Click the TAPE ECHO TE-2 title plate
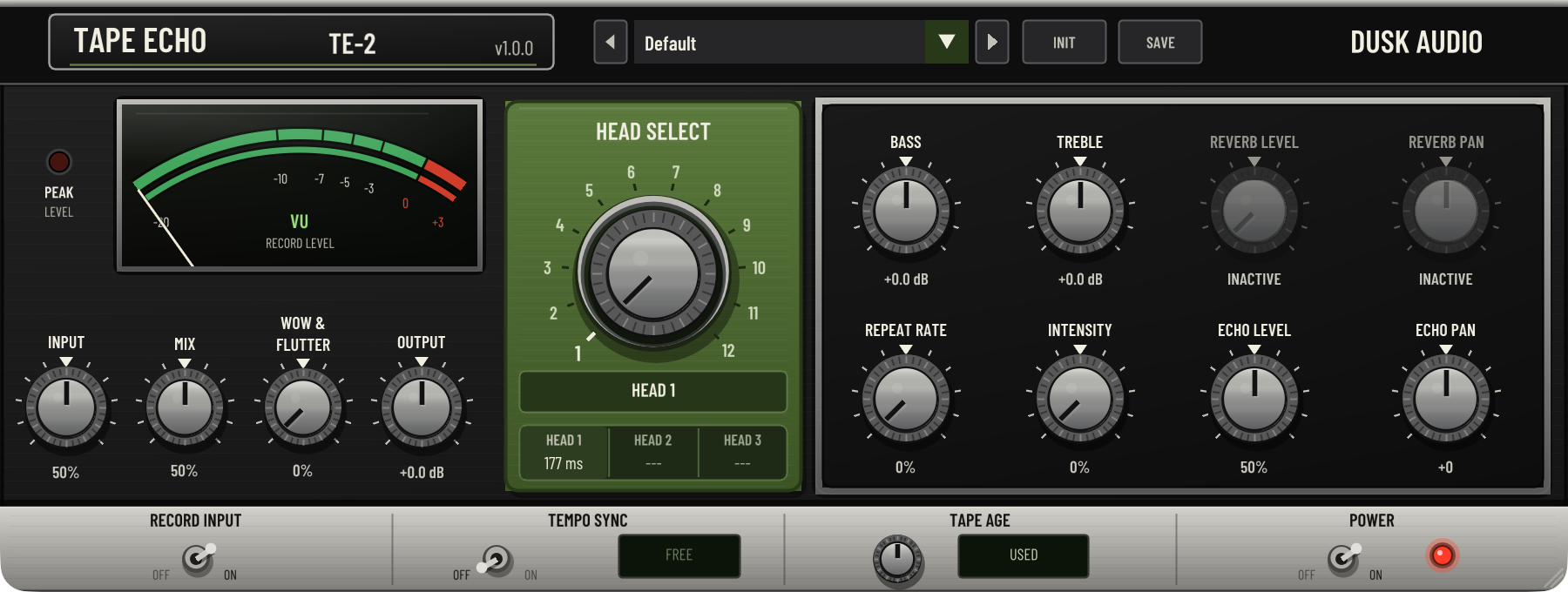Image resolution: width=1568 pixels, height=592 pixels. (x=301, y=42)
